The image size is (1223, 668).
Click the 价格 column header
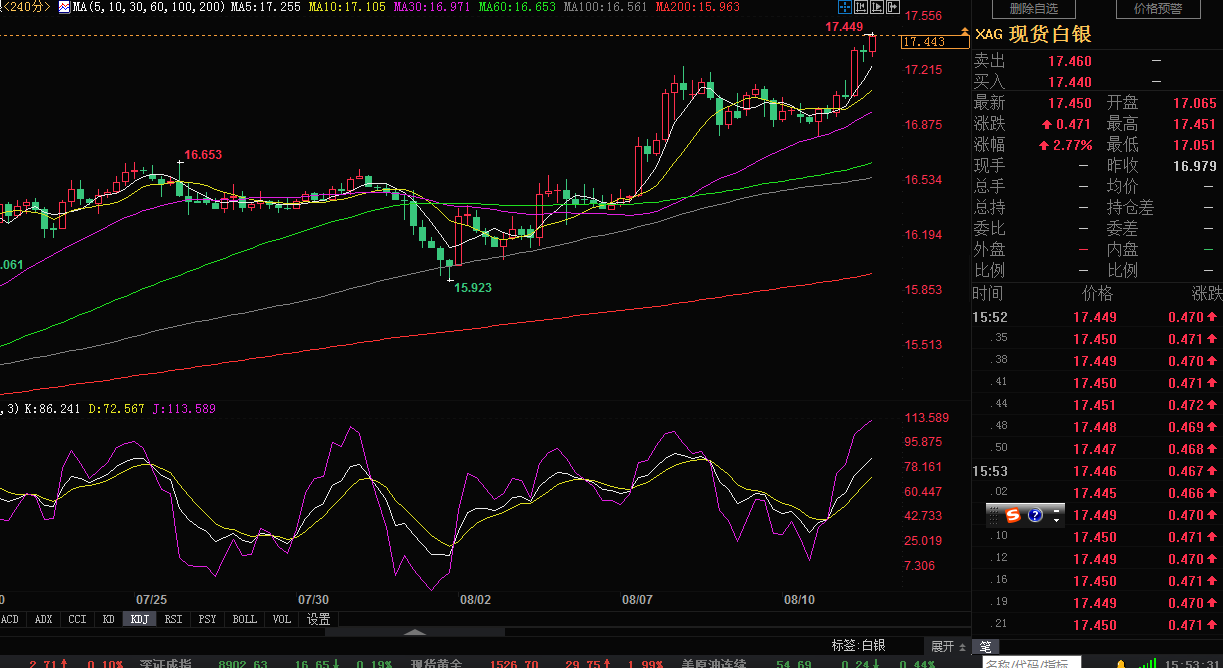1097,294
